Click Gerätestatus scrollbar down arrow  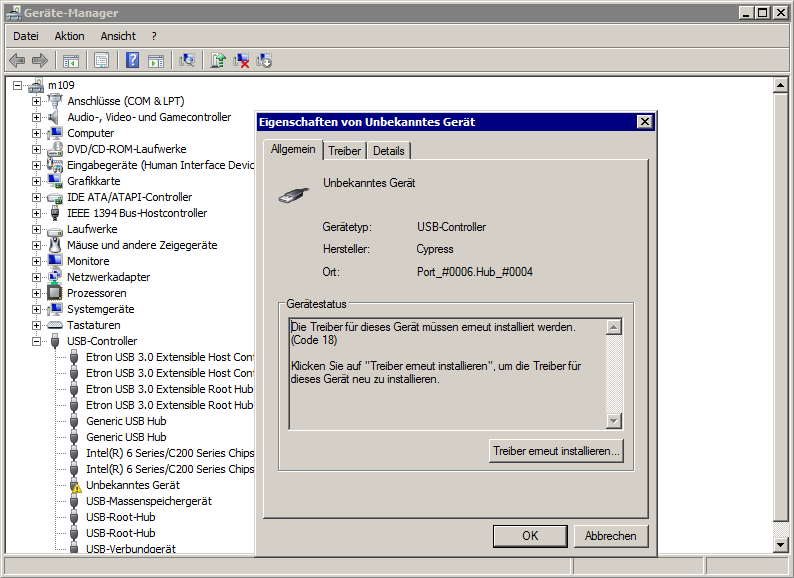coord(614,420)
